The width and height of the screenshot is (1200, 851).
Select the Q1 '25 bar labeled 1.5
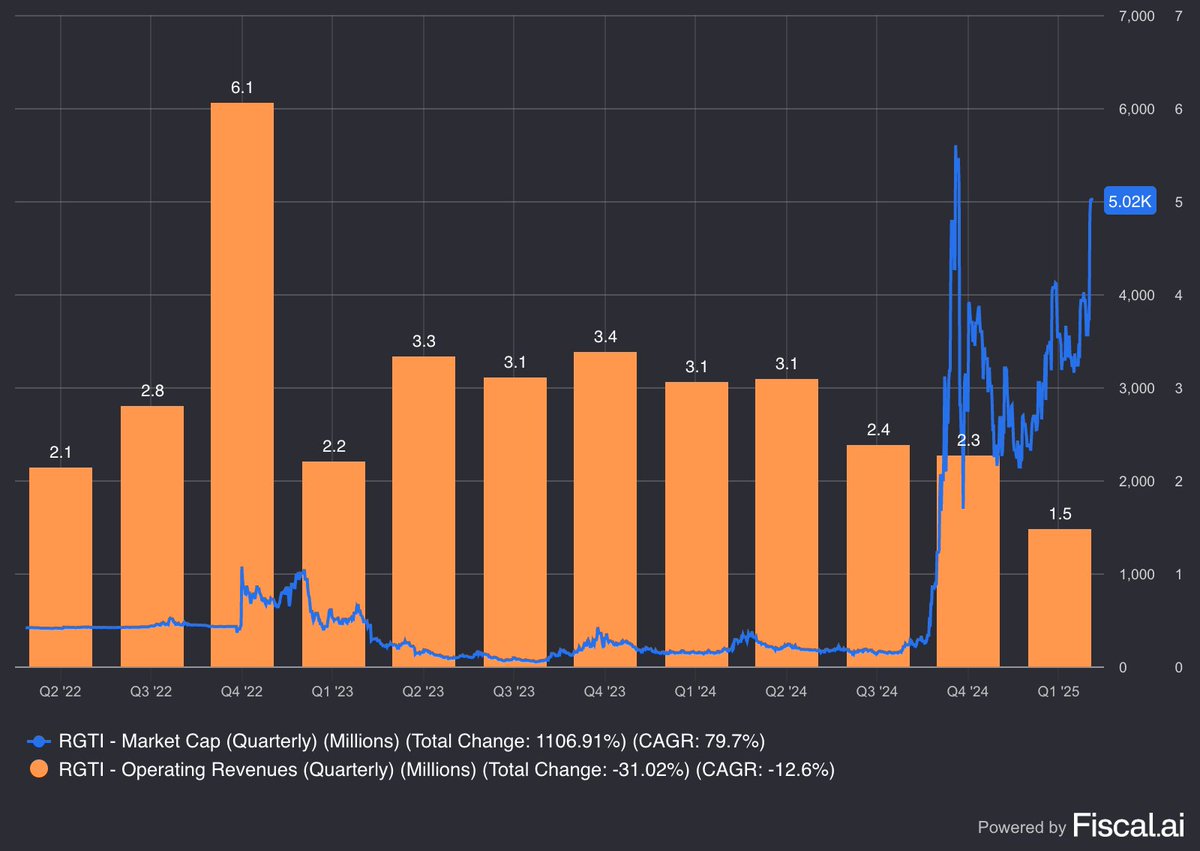(x=1059, y=598)
